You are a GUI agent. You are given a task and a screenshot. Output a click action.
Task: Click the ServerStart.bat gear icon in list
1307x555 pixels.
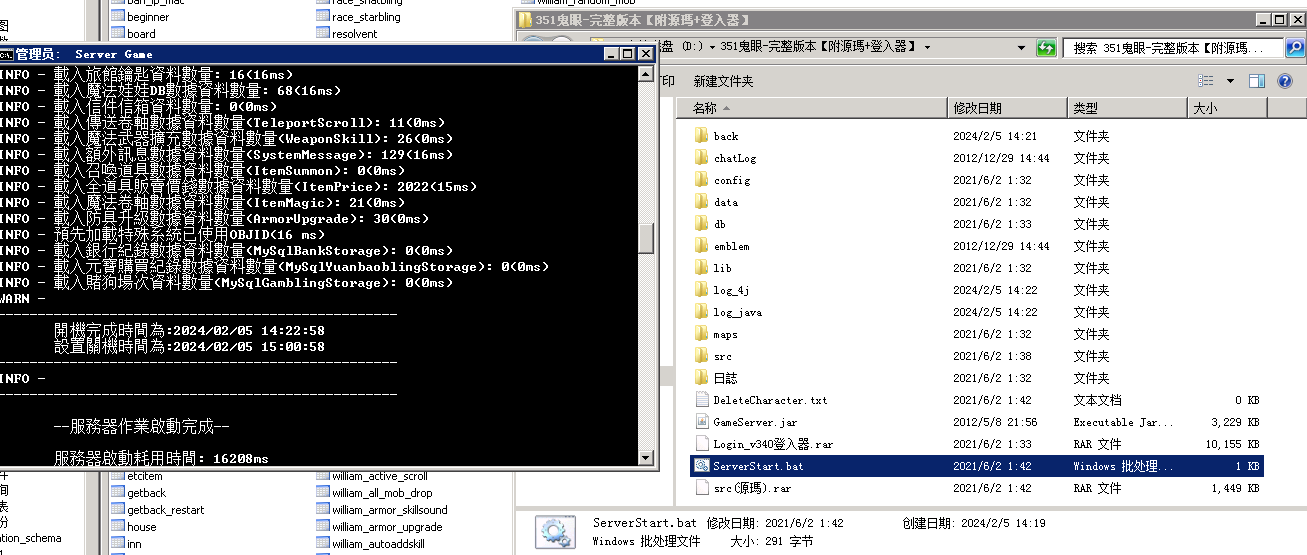(701, 466)
